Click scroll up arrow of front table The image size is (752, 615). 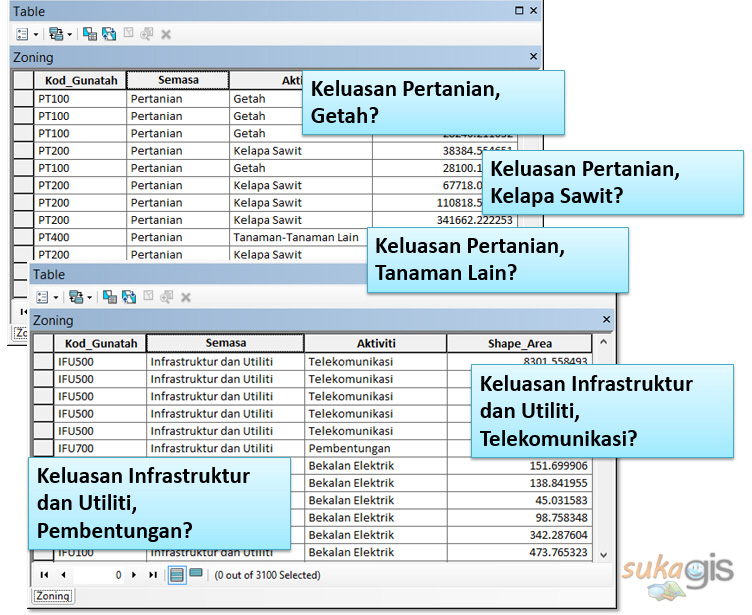(x=603, y=343)
